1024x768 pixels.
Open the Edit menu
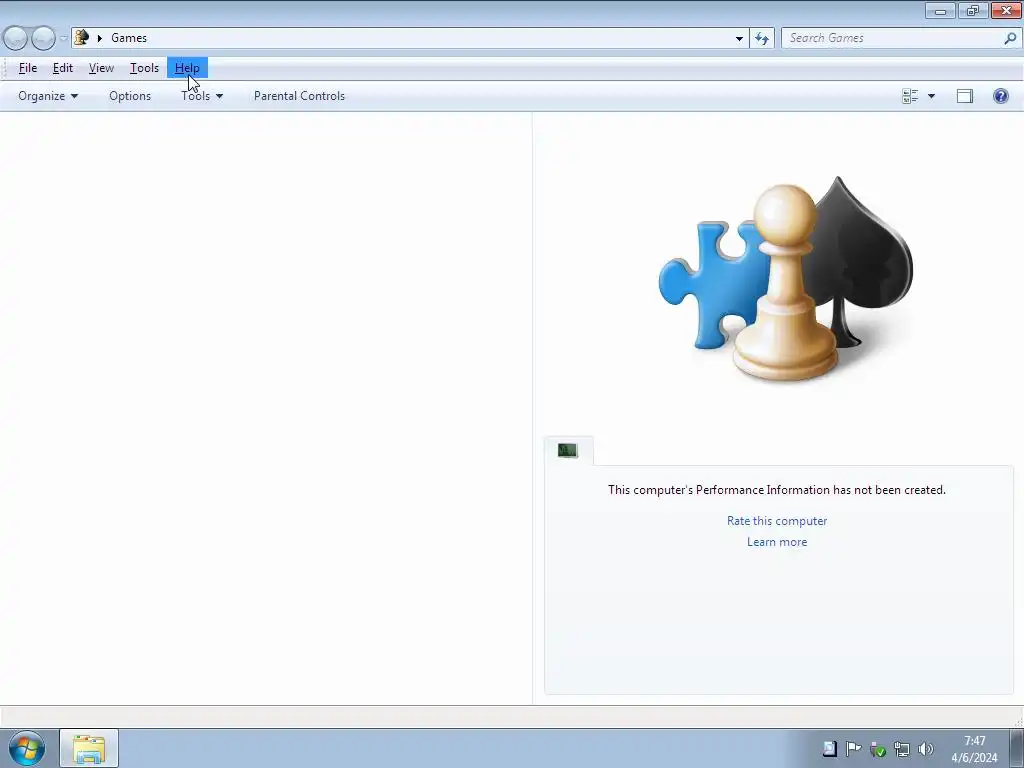point(63,68)
